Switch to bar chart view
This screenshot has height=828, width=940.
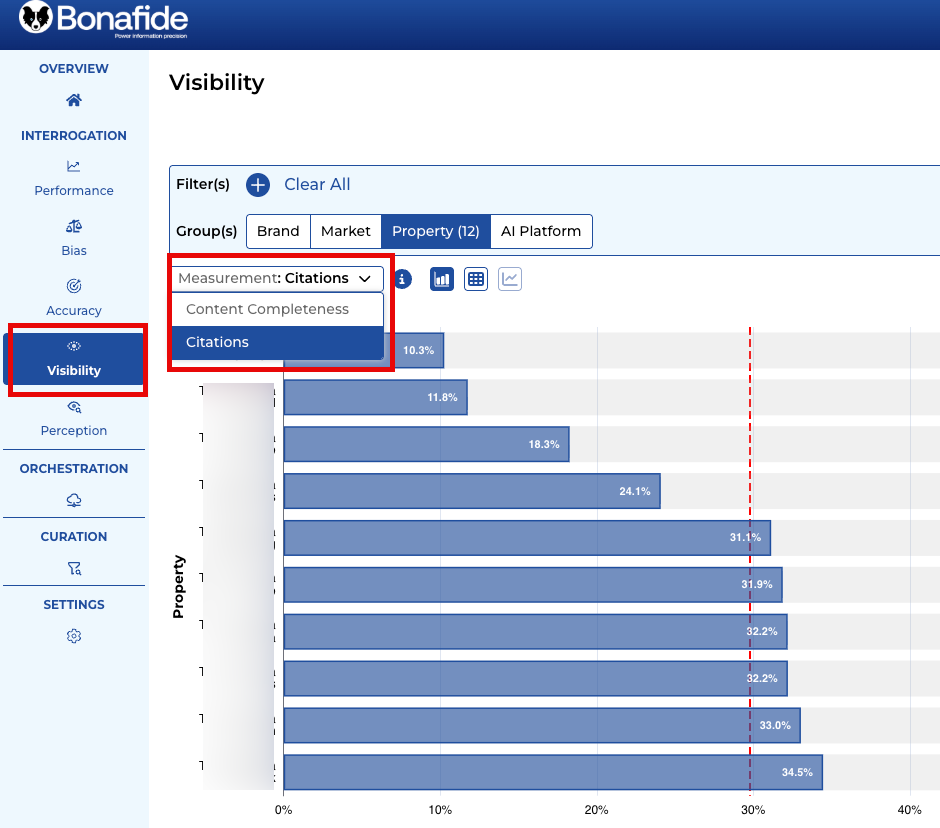click(x=442, y=279)
